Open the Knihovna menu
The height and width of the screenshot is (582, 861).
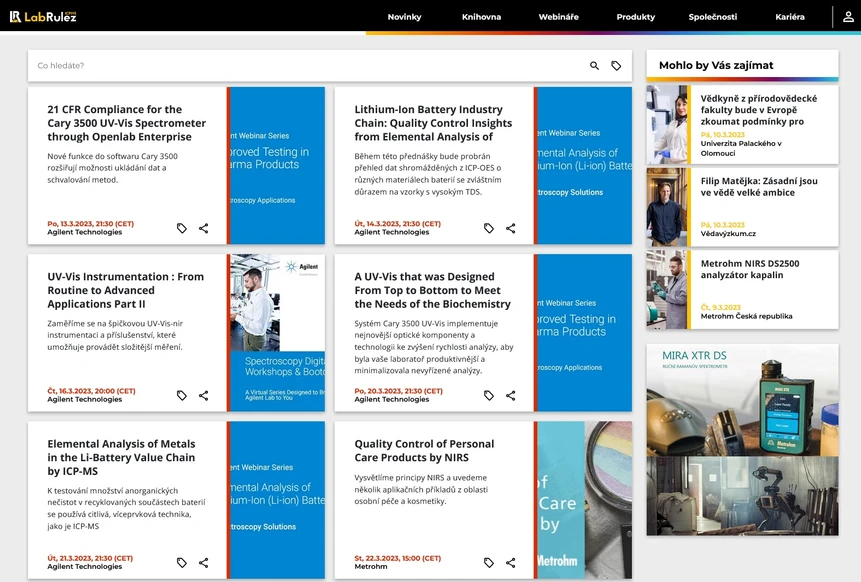pyautogui.click(x=481, y=17)
